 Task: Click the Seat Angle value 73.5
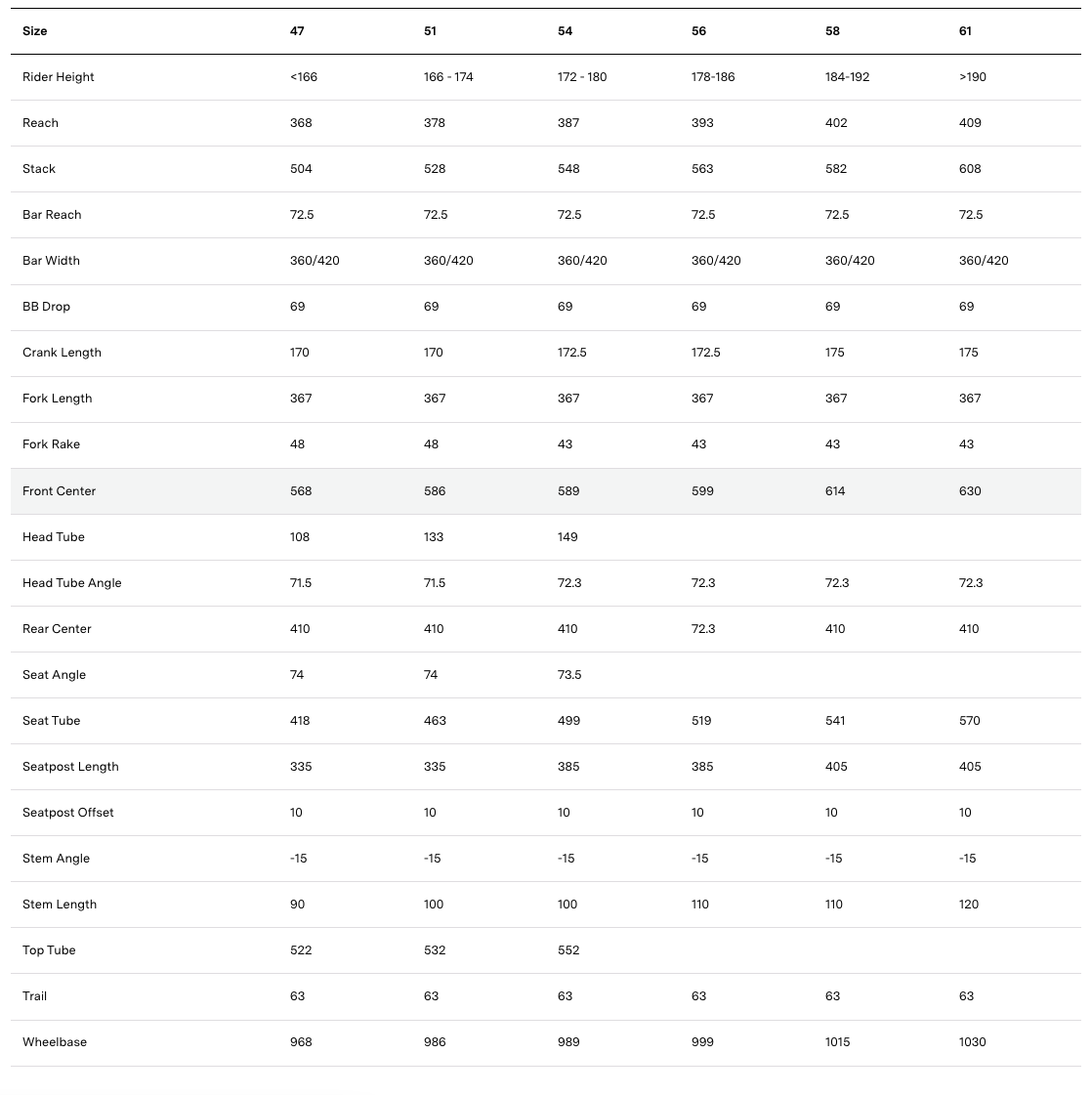tap(569, 675)
